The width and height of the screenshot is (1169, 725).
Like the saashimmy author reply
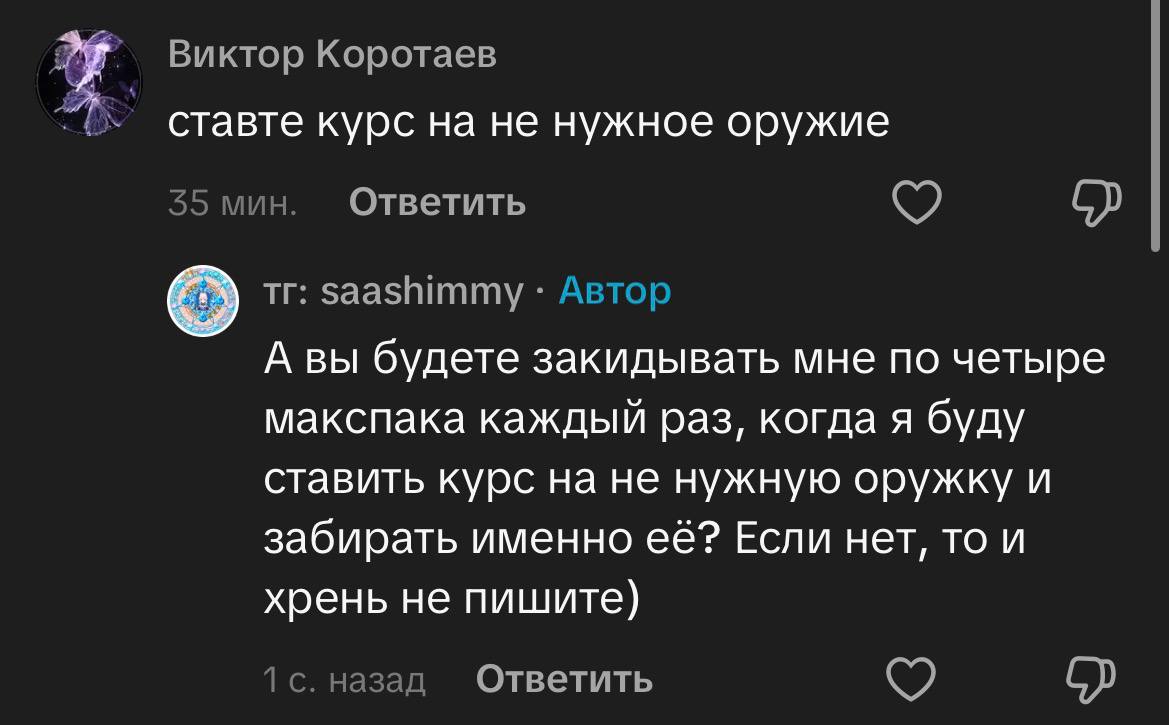(x=911, y=680)
